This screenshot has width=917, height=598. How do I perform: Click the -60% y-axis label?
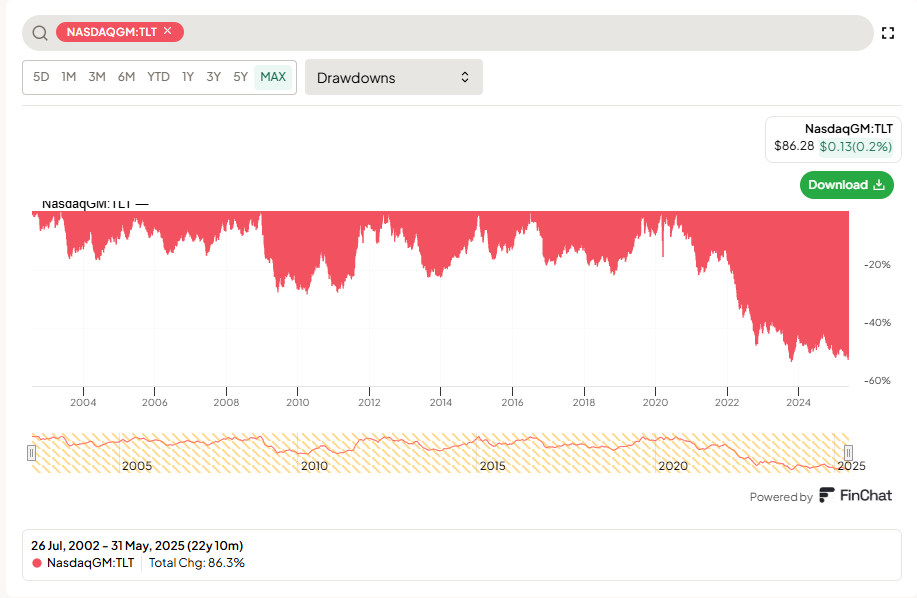coord(877,381)
